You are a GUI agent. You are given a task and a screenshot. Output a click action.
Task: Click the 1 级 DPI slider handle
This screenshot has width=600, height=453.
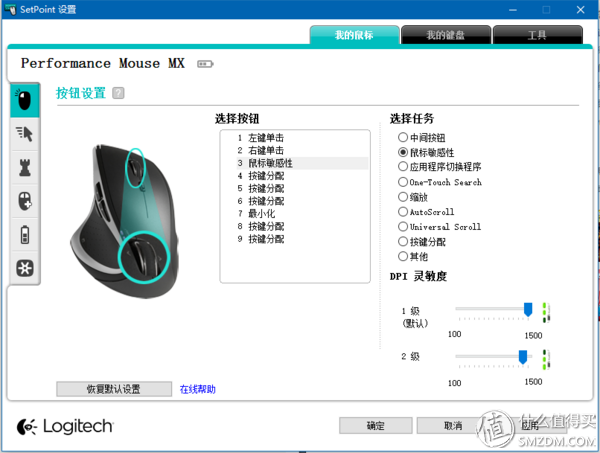coord(528,309)
